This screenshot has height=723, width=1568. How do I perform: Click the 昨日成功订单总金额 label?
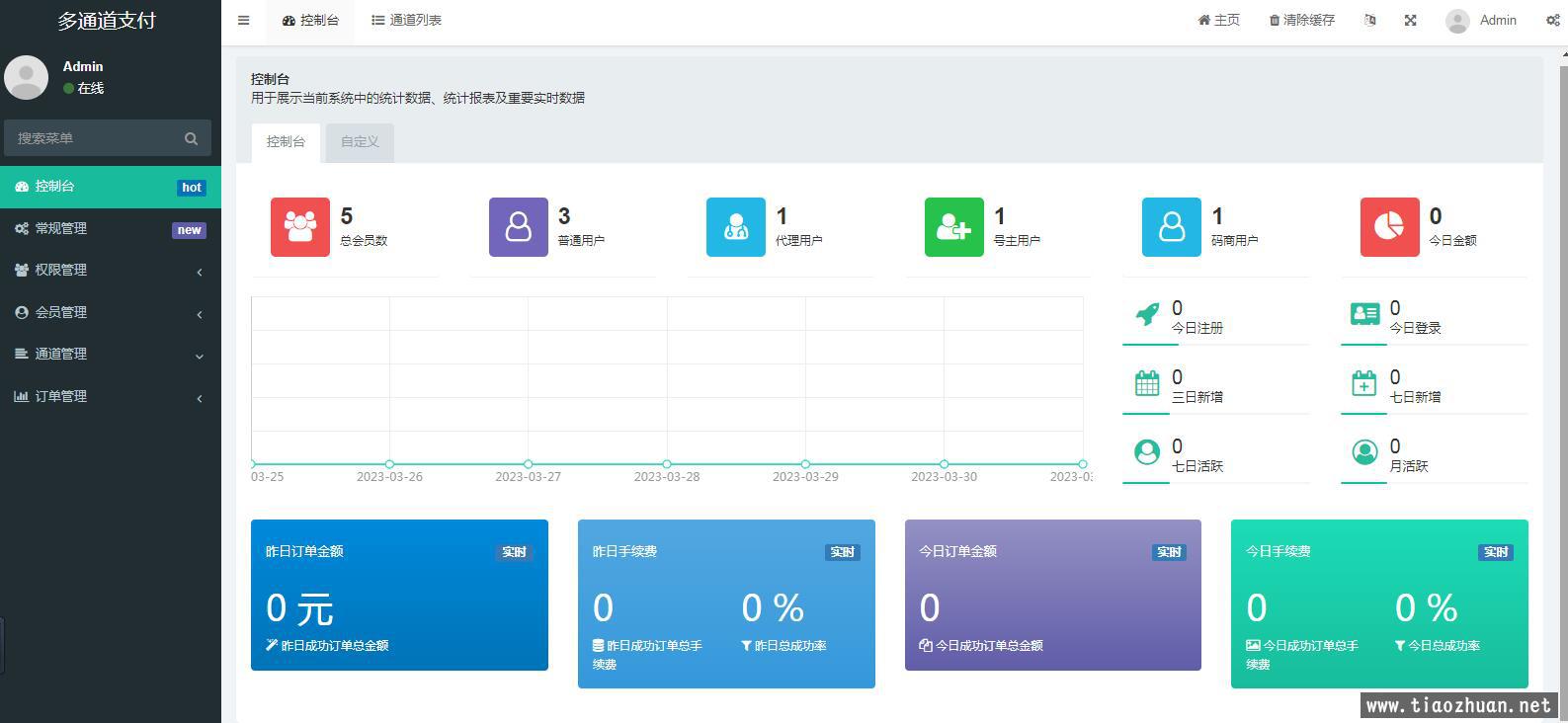click(x=327, y=646)
